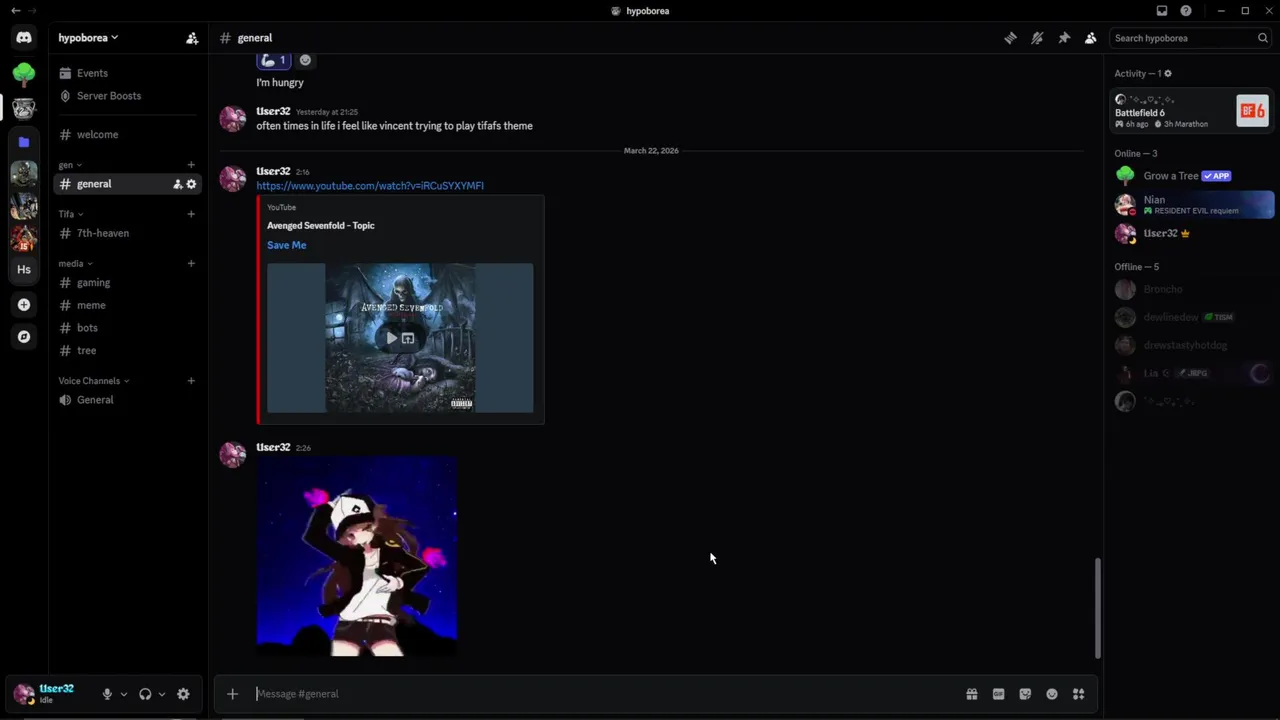Edit general channel settings gear

pyautogui.click(x=192, y=184)
